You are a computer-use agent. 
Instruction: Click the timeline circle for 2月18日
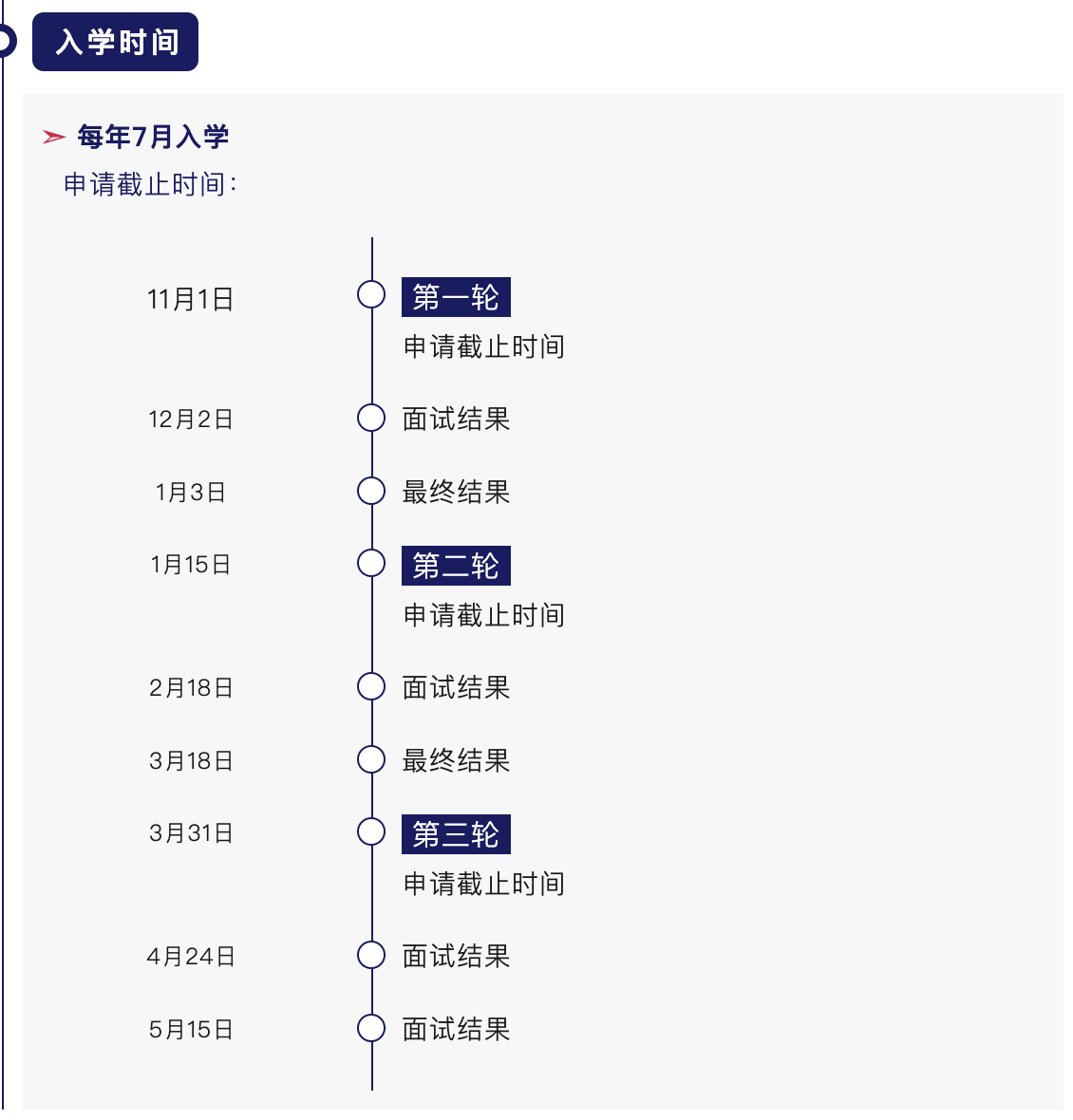point(371,686)
